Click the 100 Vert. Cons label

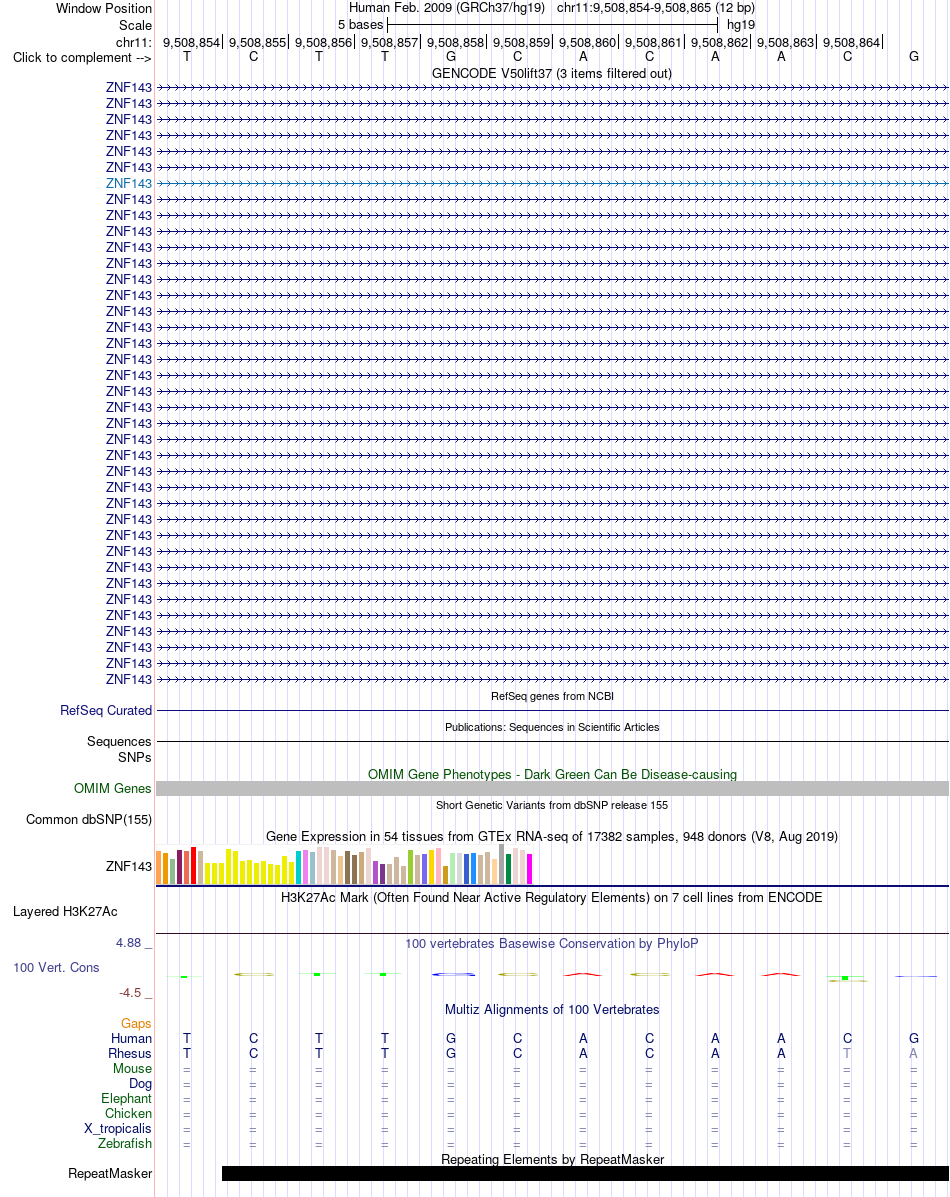click(57, 967)
